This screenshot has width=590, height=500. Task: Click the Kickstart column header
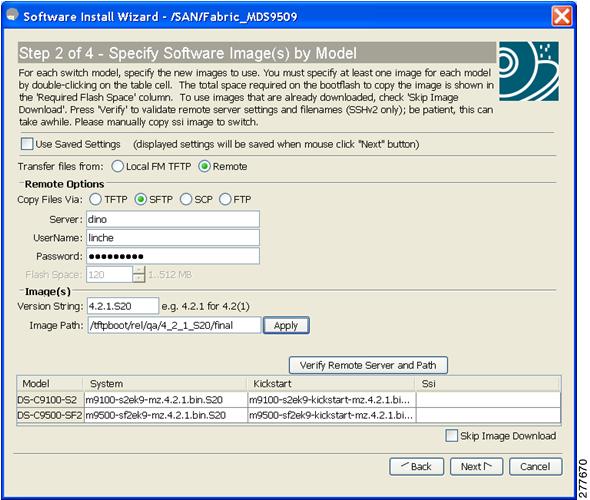pyautogui.click(x=331, y=383)
